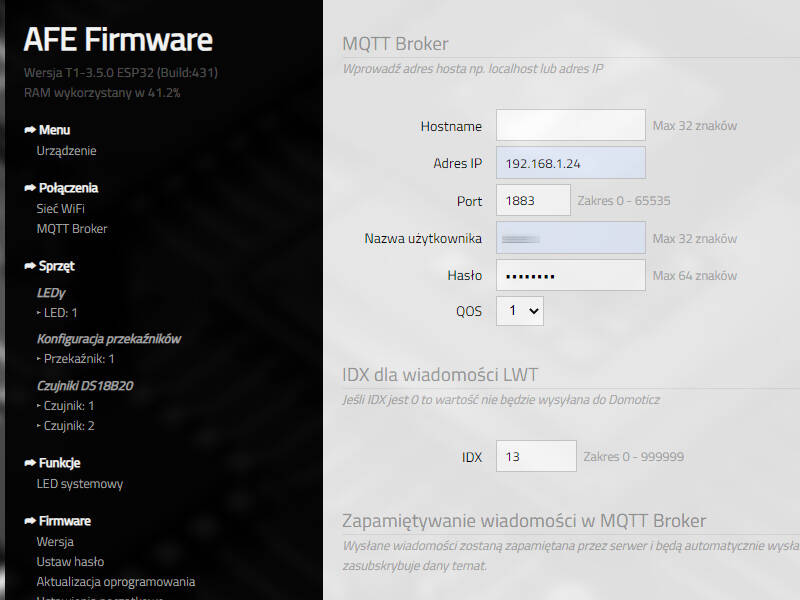Click the Nazwa użytkownika input field
The height and width of the screenshot is (600, 800).
(x=571, y=238)
